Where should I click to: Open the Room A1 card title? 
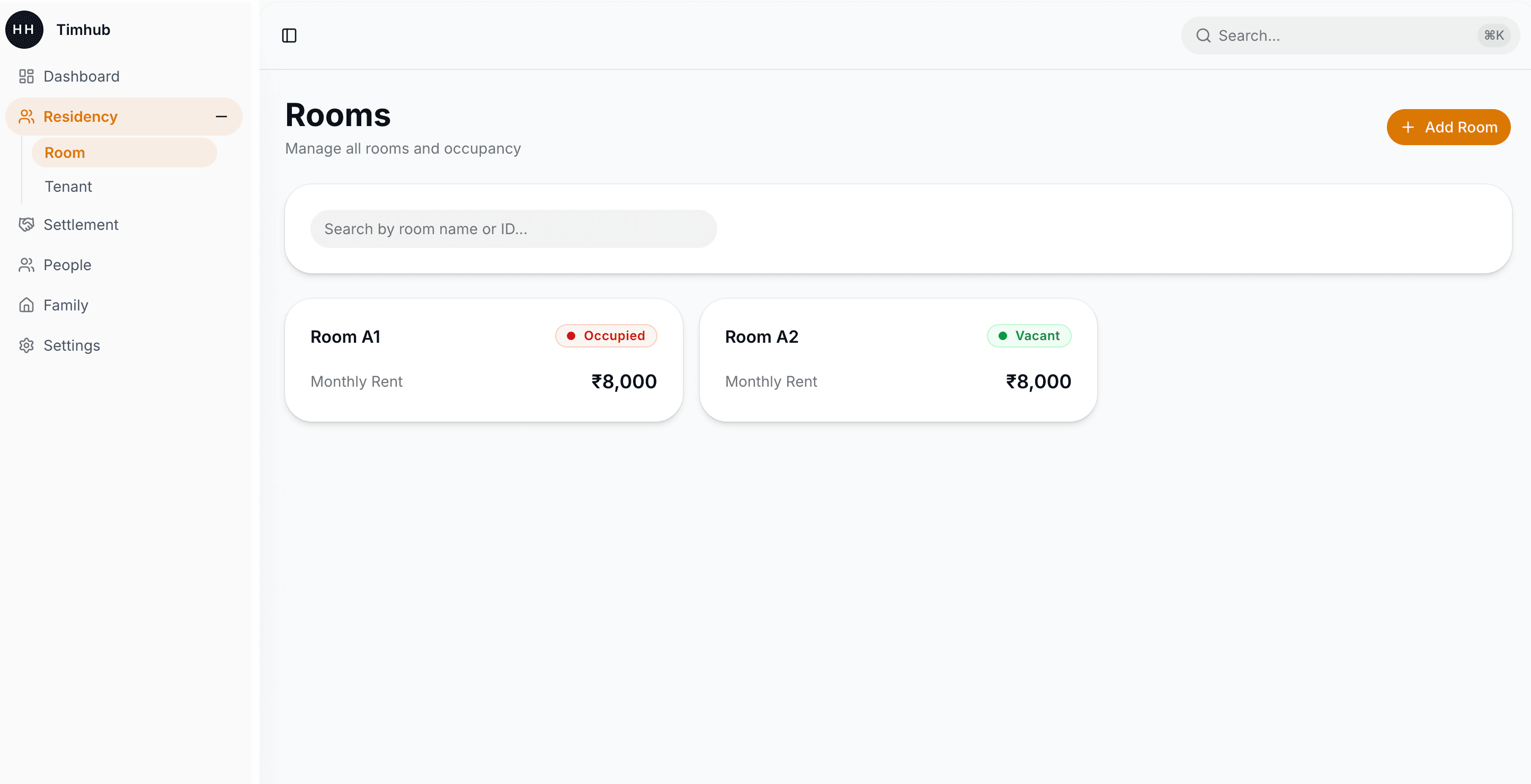pyautogui.click(x=345, y=337)
